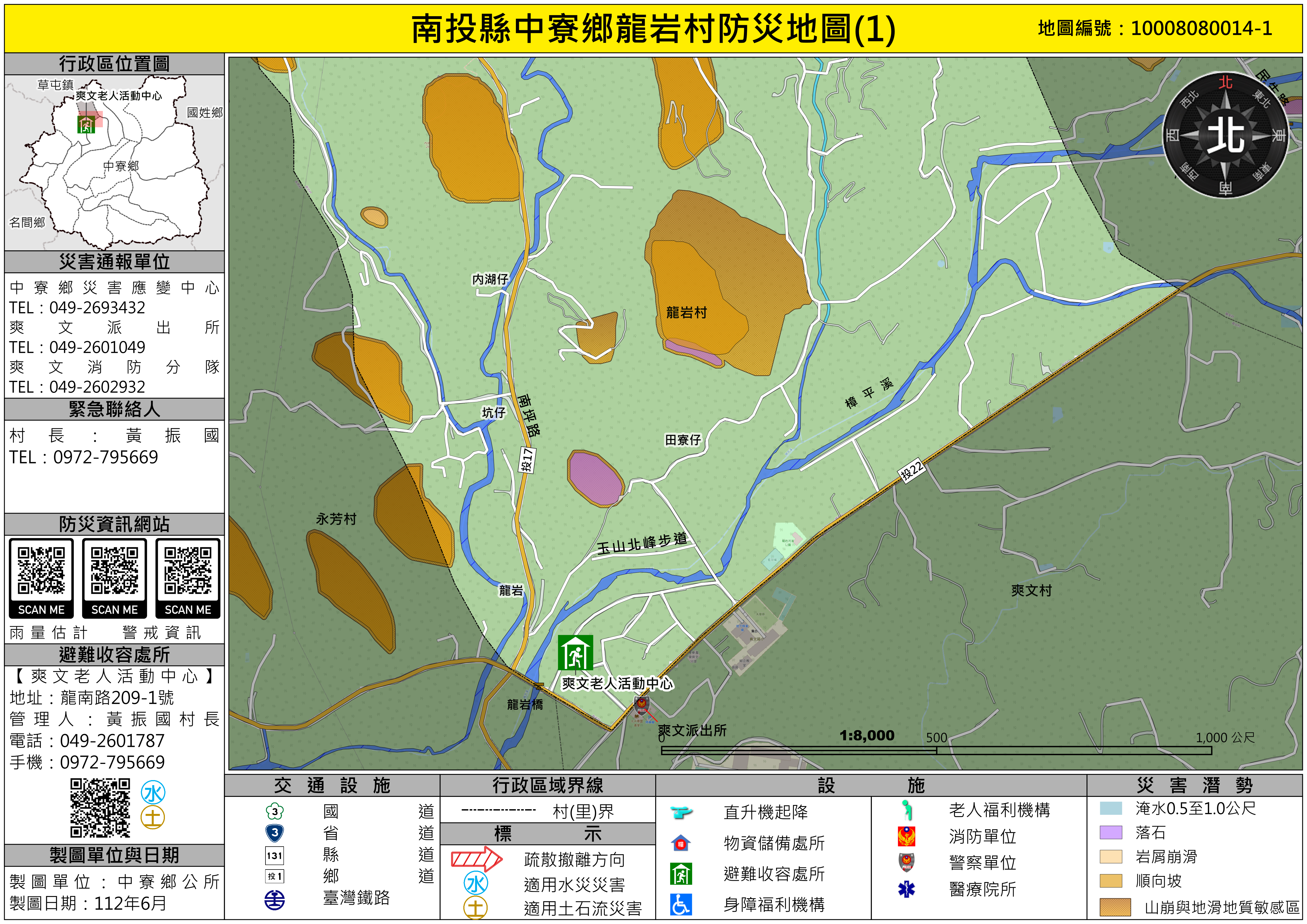This screenshot has height=924, width=1307.
Task: Click the debris flow 土 icon in legend
Action: pos(475,908)
